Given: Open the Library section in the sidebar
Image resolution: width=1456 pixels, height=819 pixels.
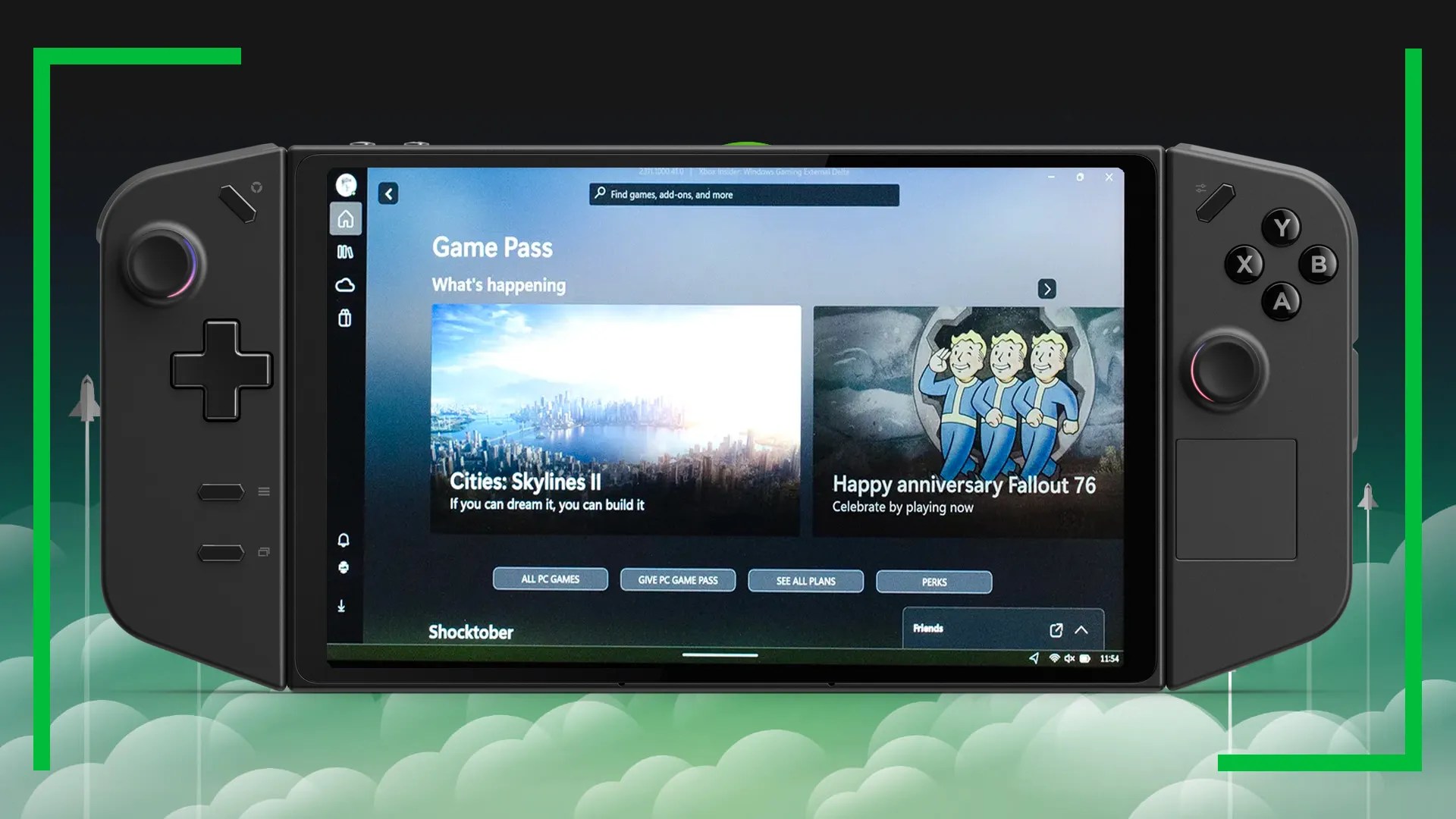Looking at the screenshot, I should [x=345, y=253].
